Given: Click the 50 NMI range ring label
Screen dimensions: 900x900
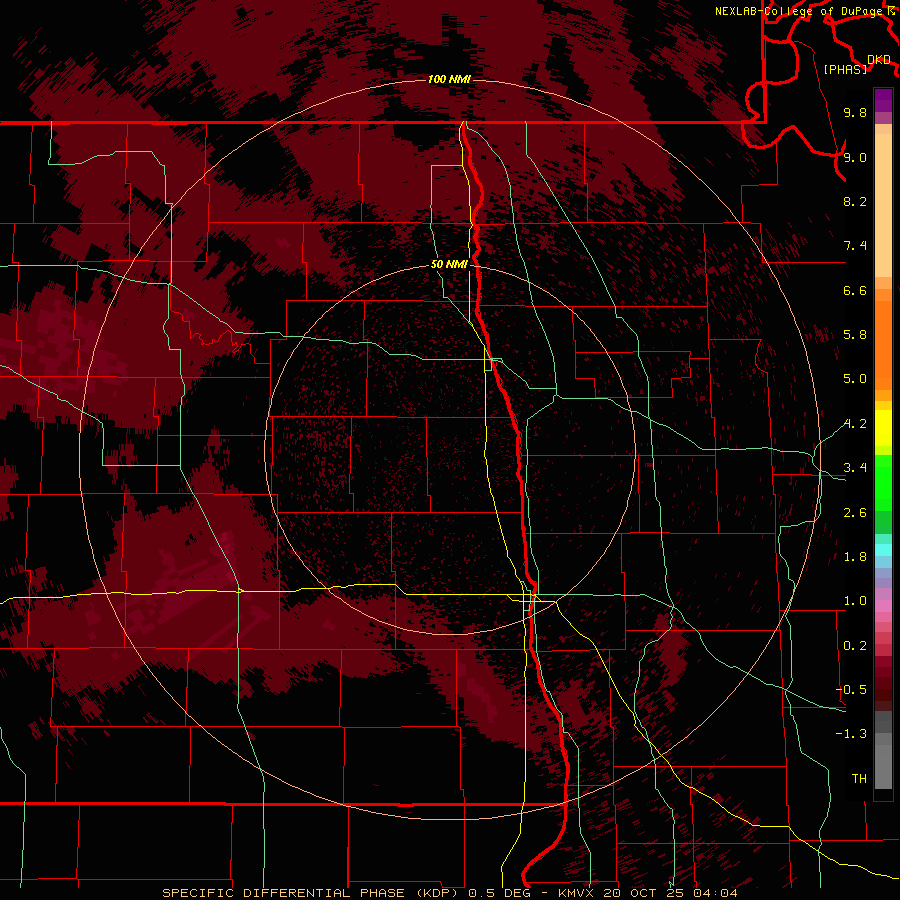Looking at the screenshot, I should 449,265.
